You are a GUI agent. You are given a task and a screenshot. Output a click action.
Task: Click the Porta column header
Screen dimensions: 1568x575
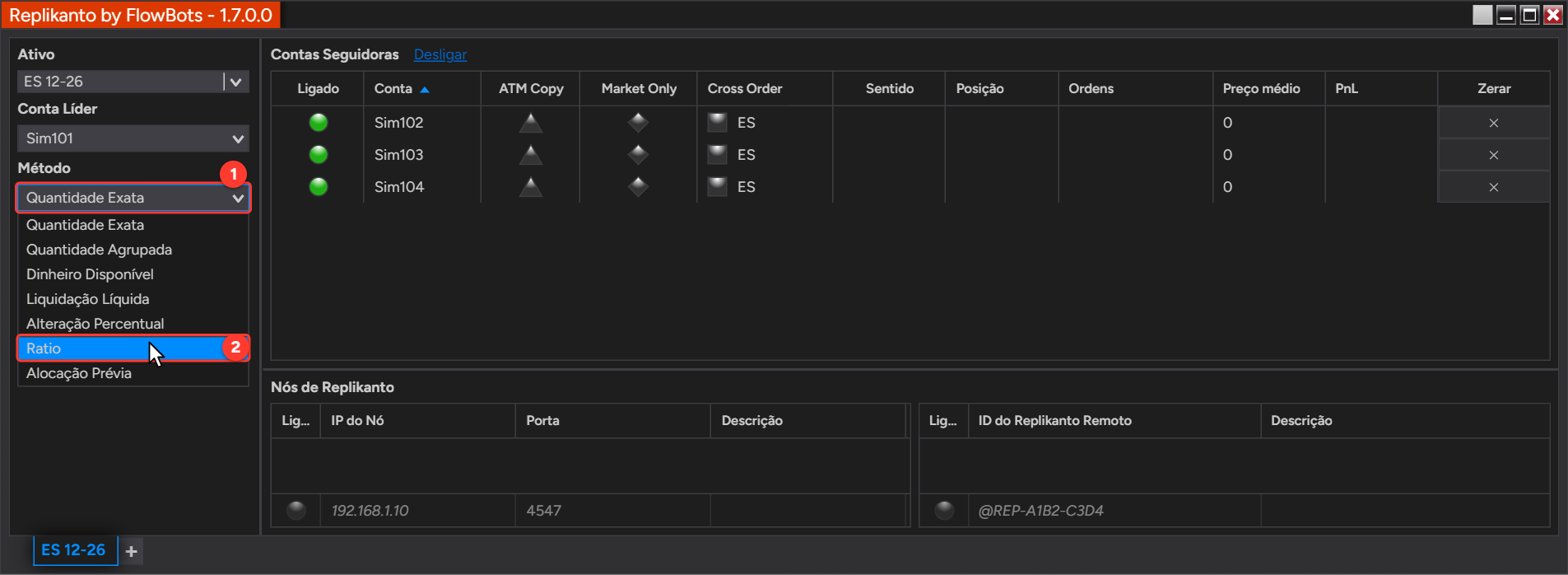(613, 421)
